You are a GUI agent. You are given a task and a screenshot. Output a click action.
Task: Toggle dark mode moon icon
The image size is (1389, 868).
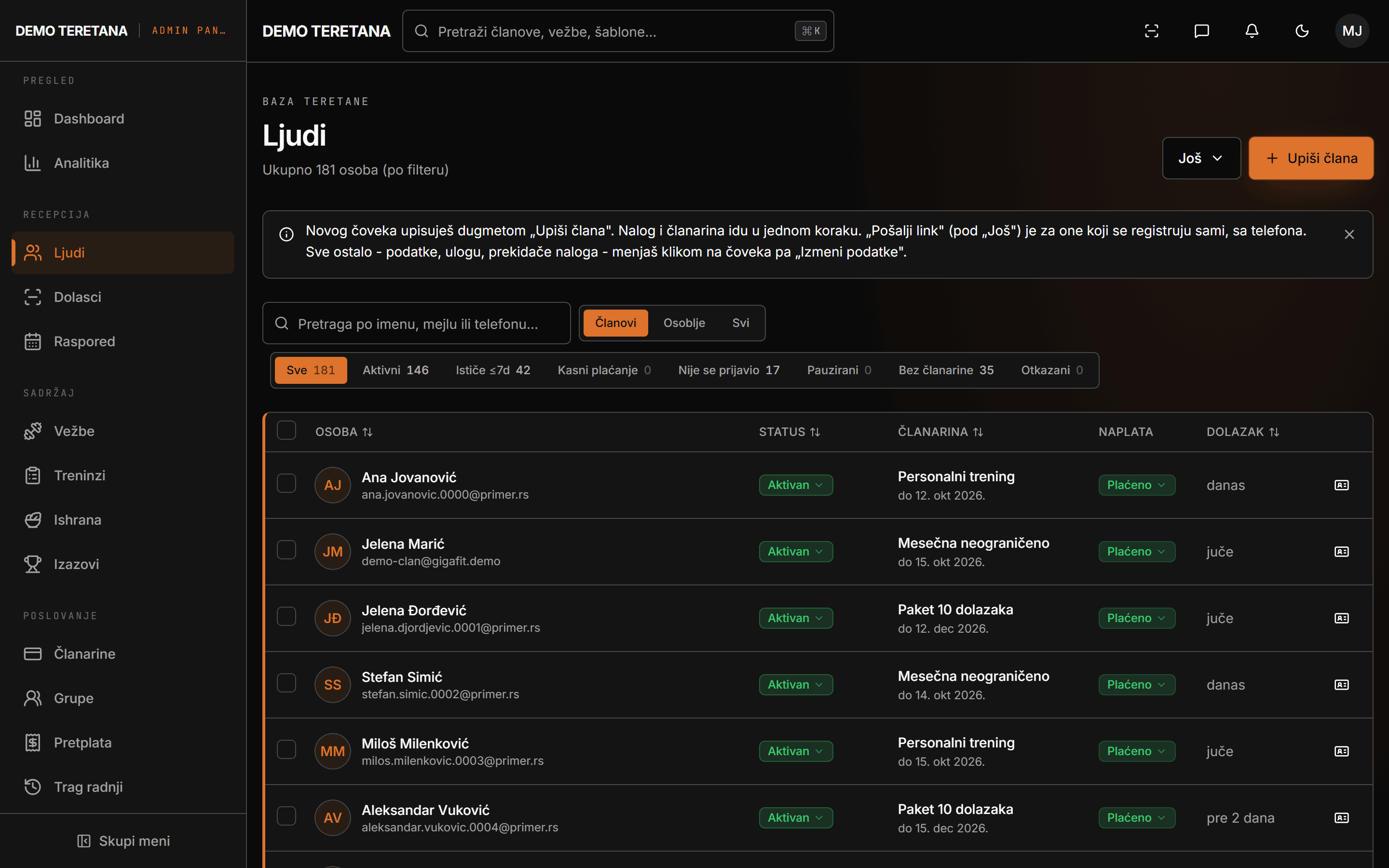[1302, 31]
